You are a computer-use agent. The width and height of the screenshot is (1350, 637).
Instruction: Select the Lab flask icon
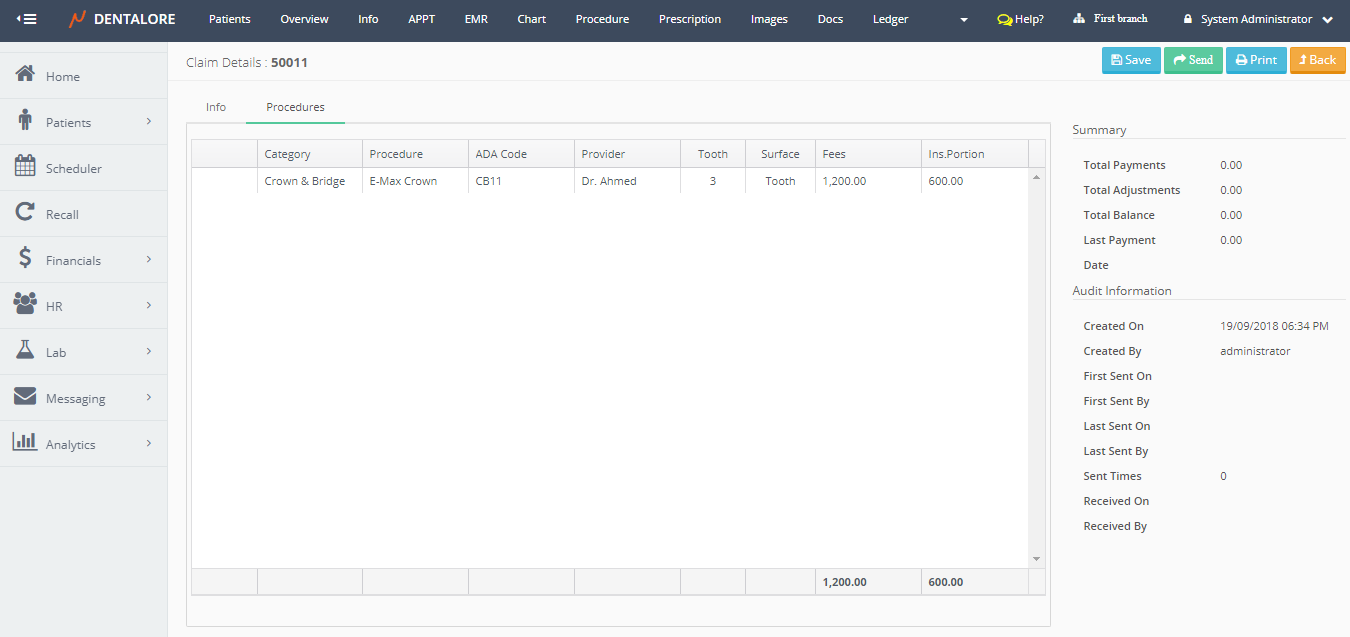pos(26,351)
